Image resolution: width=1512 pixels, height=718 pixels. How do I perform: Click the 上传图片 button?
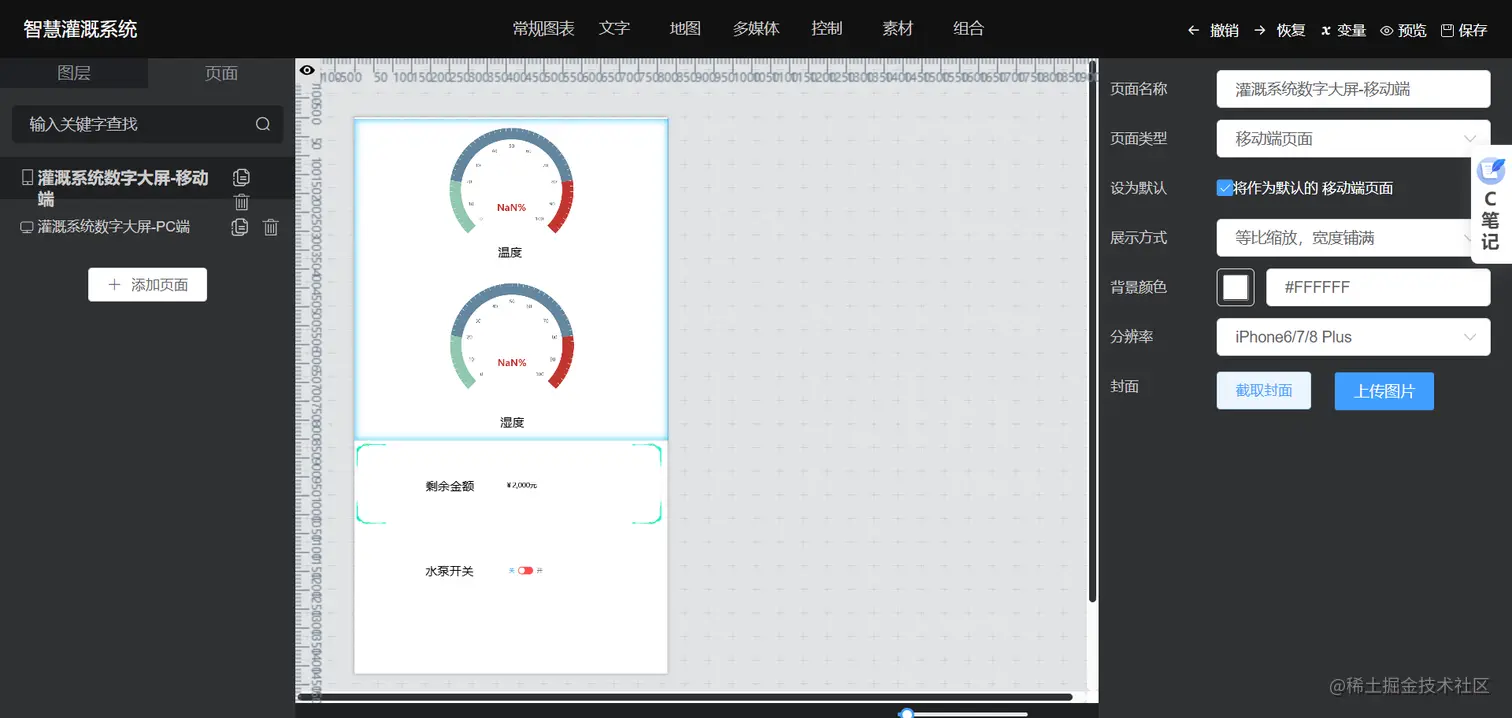[1384, 391]
